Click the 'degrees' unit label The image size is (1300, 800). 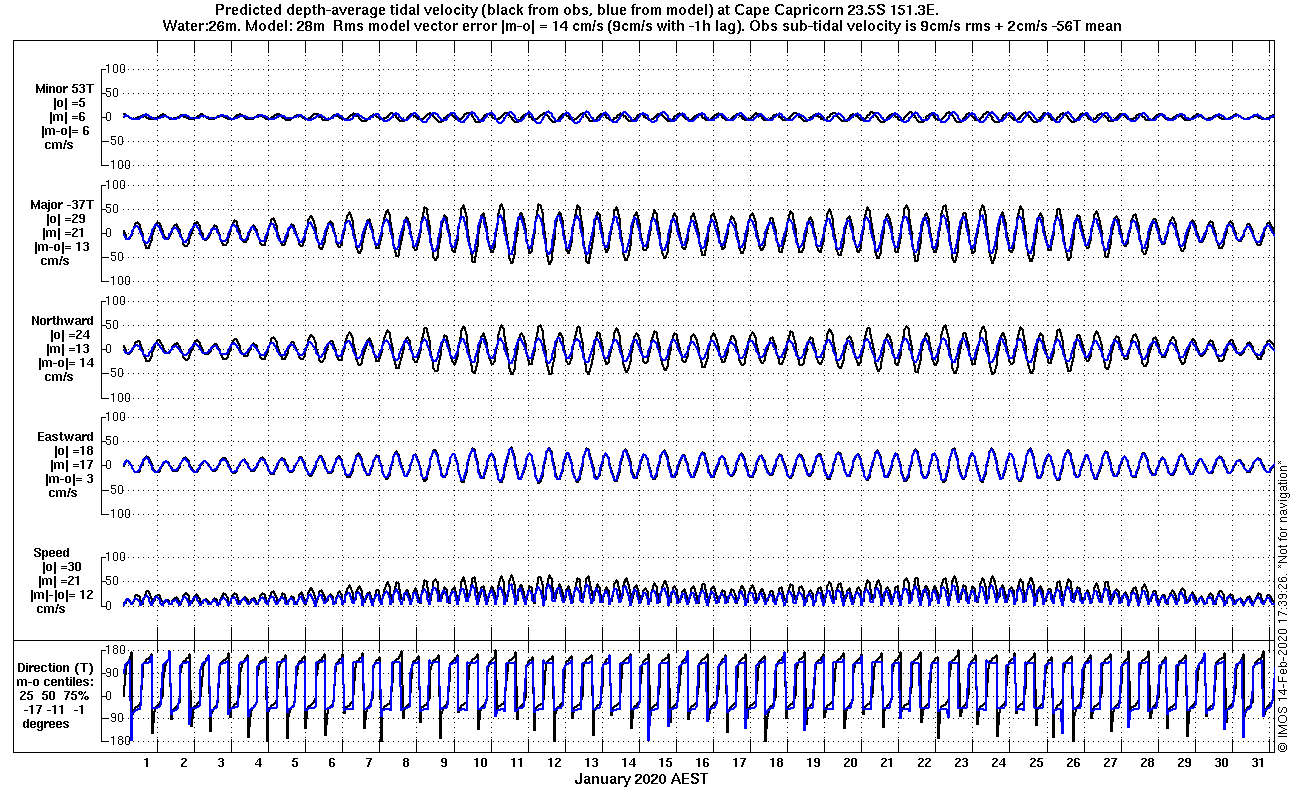46,723
